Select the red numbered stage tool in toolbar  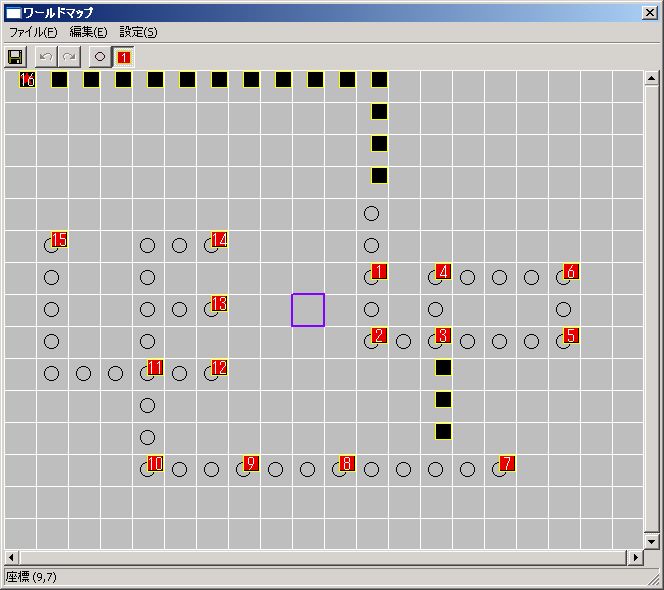(123, 57)
